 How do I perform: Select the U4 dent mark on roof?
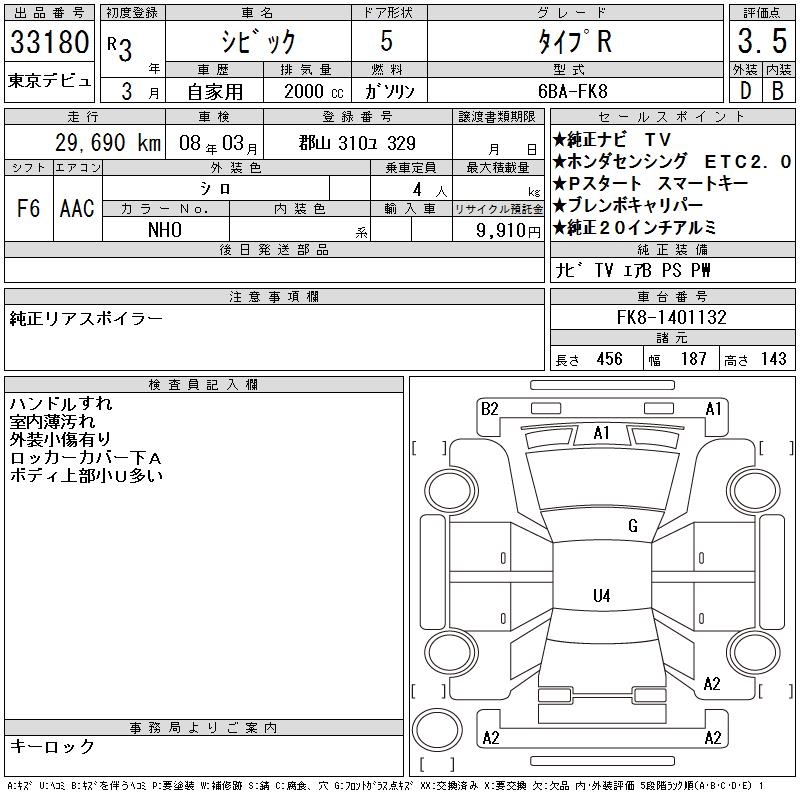point(602,595)
